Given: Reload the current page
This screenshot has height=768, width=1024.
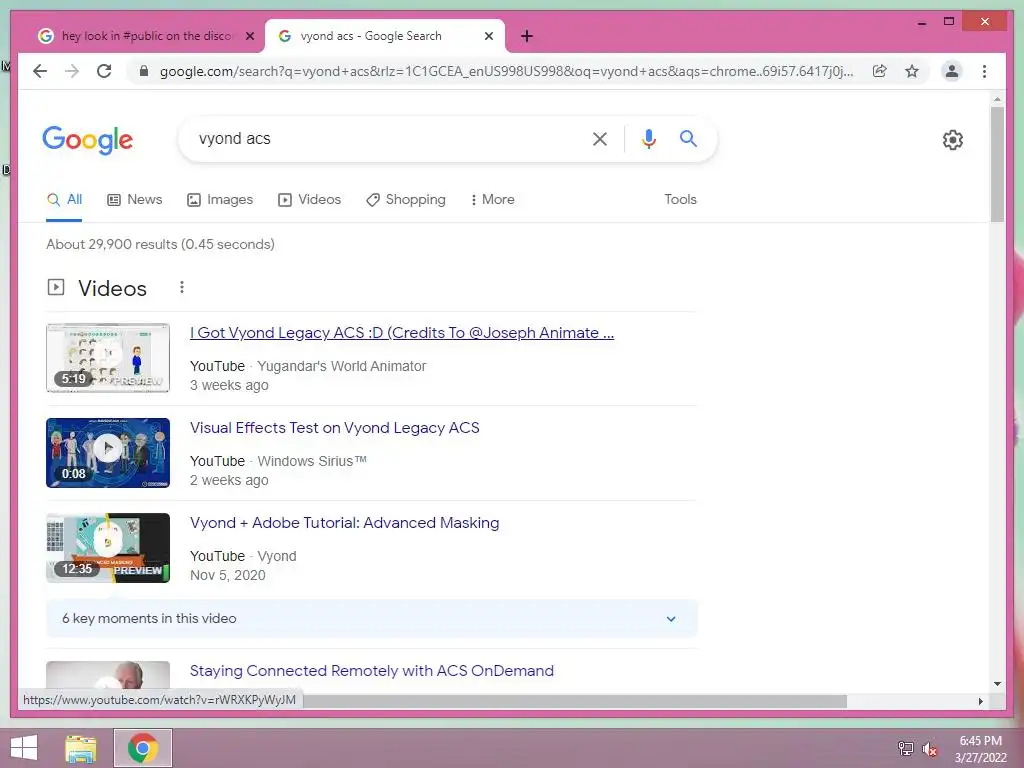Looking at the screenshot, I should click(104, 71).
